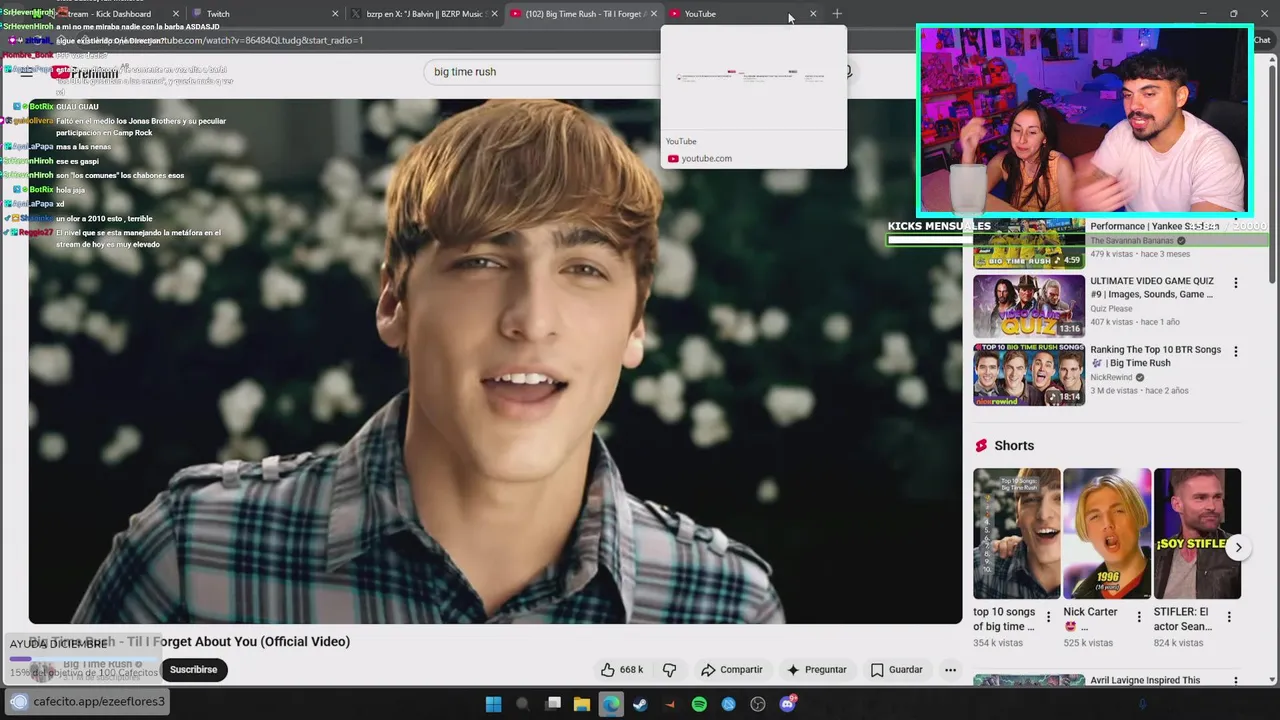1280x720 pixels.
Task: Open options for STIFLER short
Action: [x=1228, y=617]
